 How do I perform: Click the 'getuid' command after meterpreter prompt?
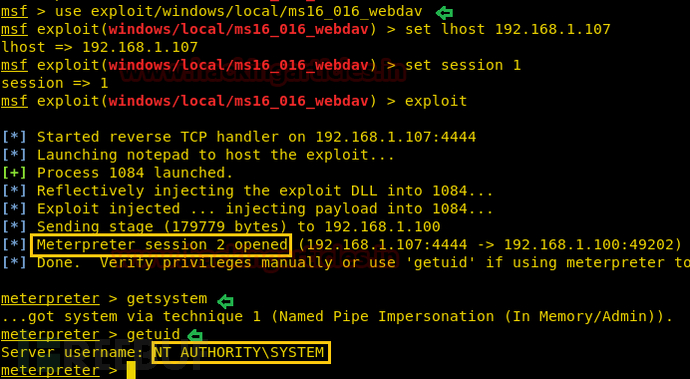153,335
